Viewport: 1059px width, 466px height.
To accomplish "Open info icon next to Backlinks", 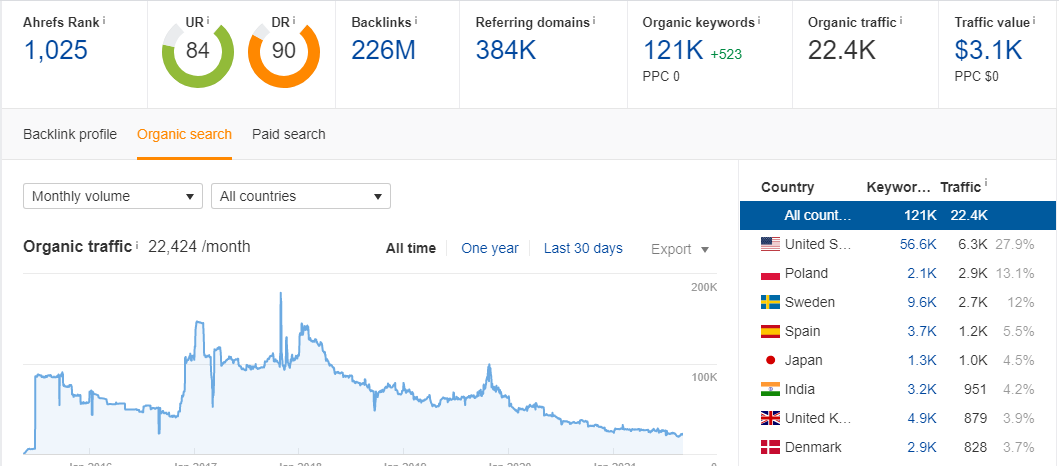I will tap(416, 19).
